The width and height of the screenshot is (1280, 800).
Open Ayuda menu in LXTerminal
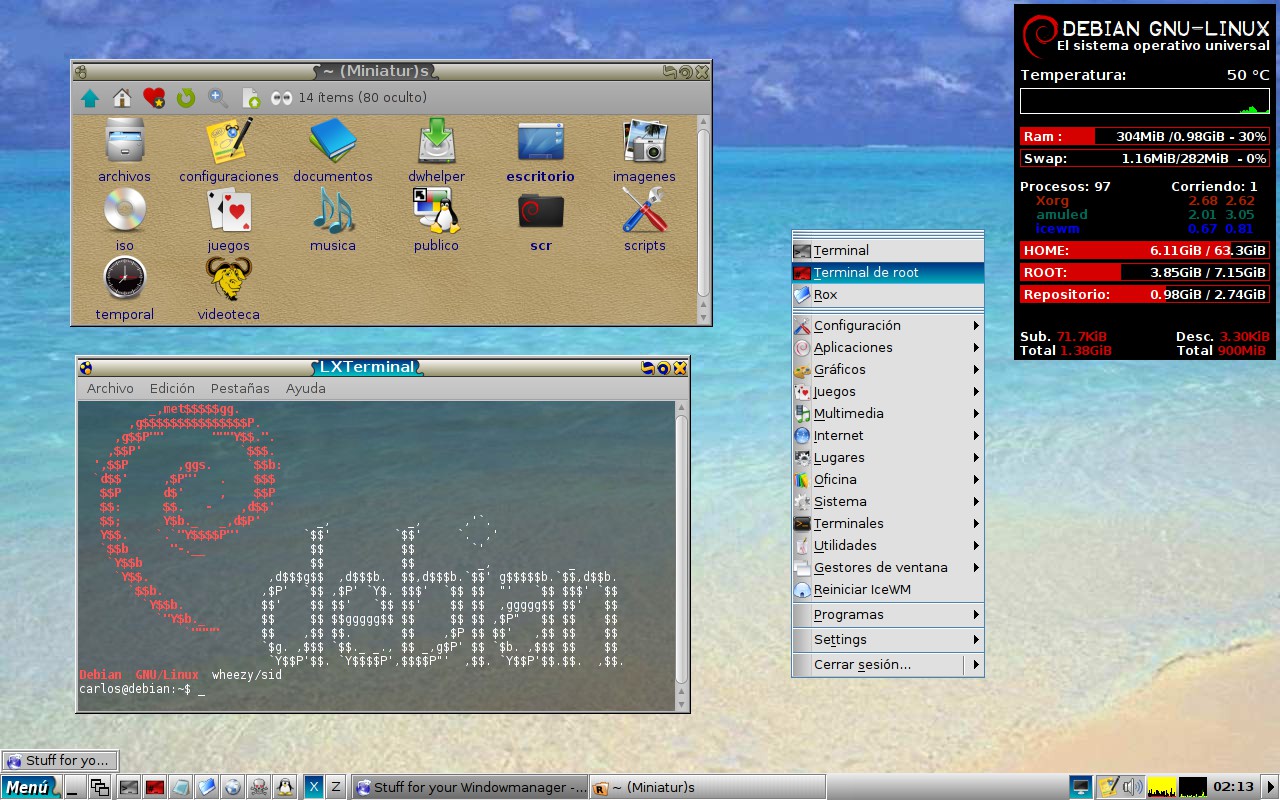[x=305, y=388]
